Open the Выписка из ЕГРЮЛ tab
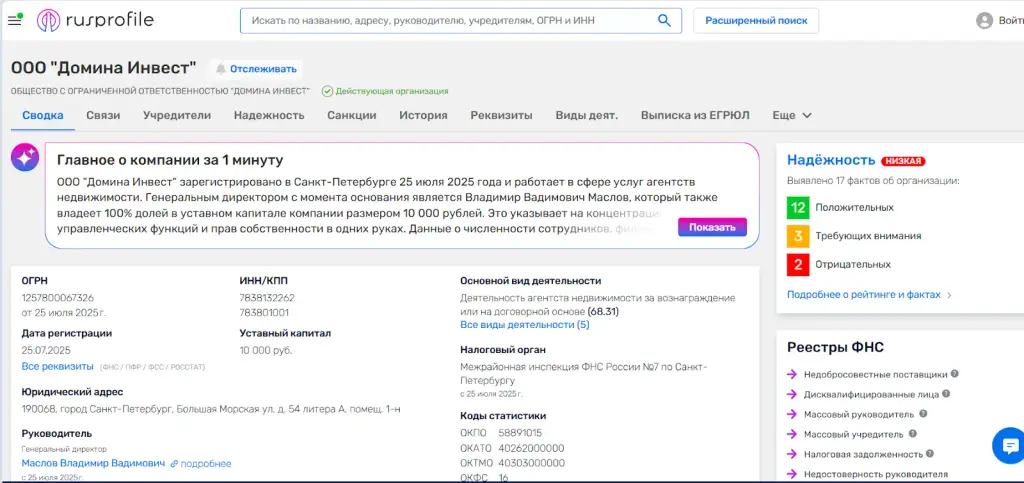Image resolution: width=1024 pixels, height=483 pixels. click(695, 116)
